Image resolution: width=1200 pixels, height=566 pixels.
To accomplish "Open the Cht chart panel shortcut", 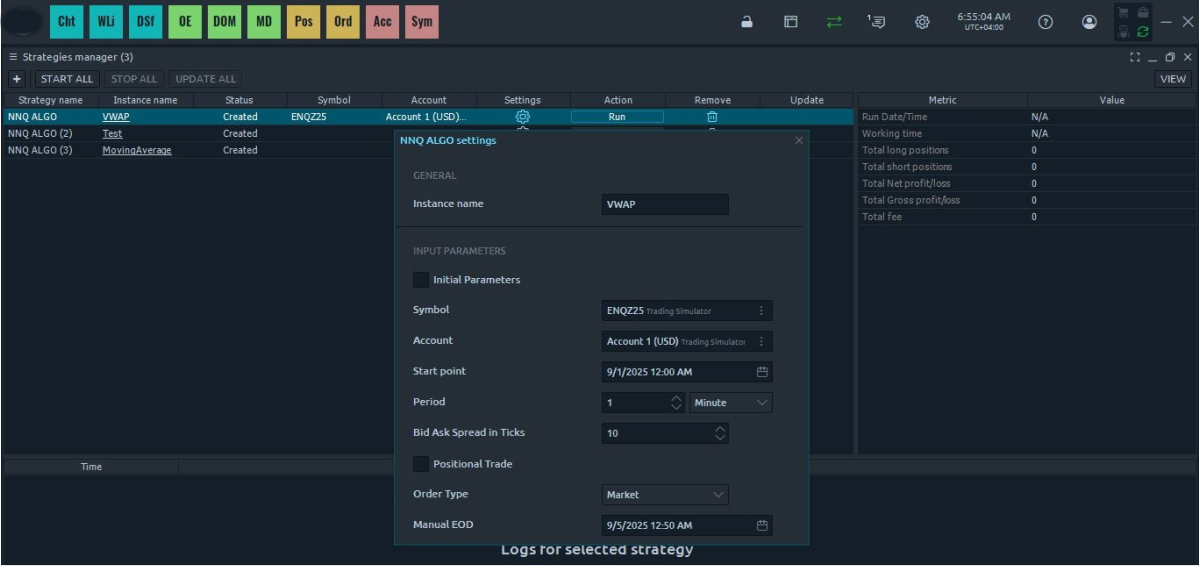I will coord(66,21).
